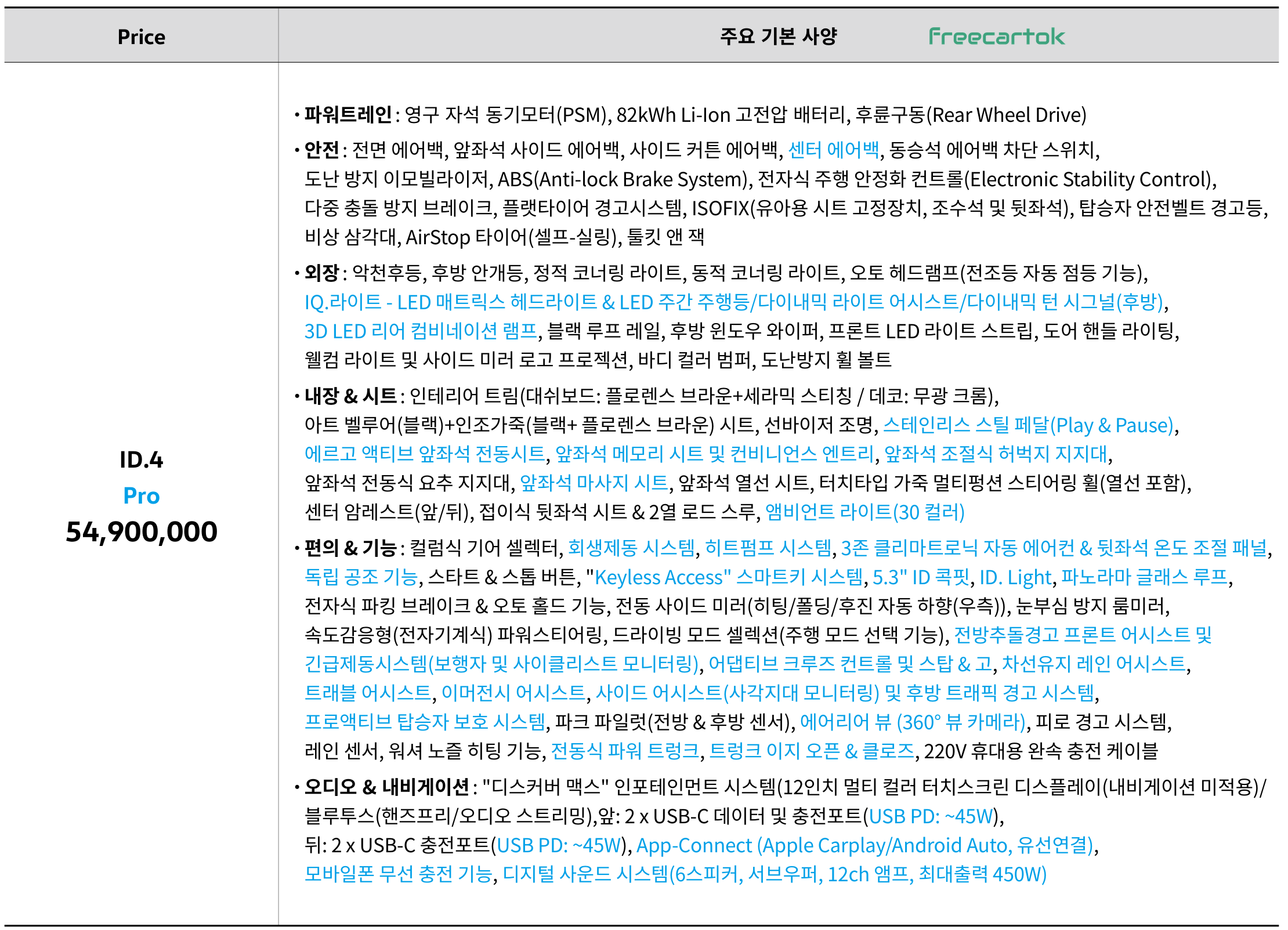The height and width of the screenshot is (930, 1288).
Task: Click the blue "프로액티브 탑승자 보호 시스템"
Action: click(x=425, y=722)
